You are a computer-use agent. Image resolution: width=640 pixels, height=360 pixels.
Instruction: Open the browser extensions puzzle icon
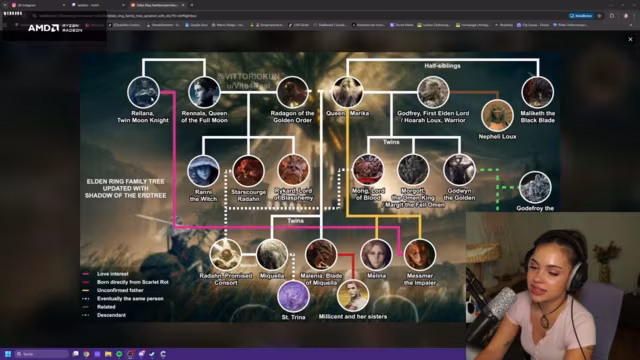[x=612, y=16]
